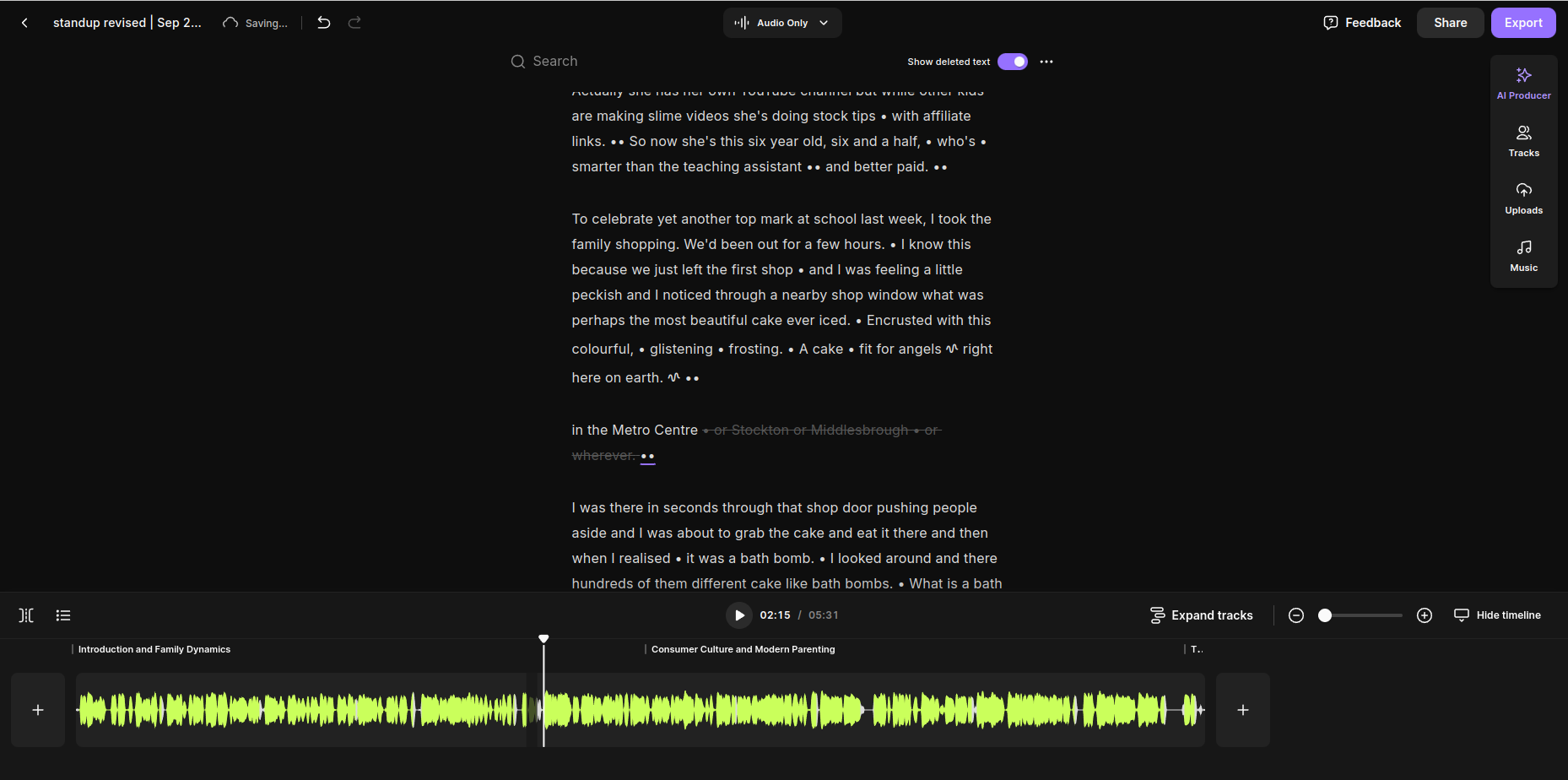
Task: Click Expand tracks
Action: click(1201, 615)
